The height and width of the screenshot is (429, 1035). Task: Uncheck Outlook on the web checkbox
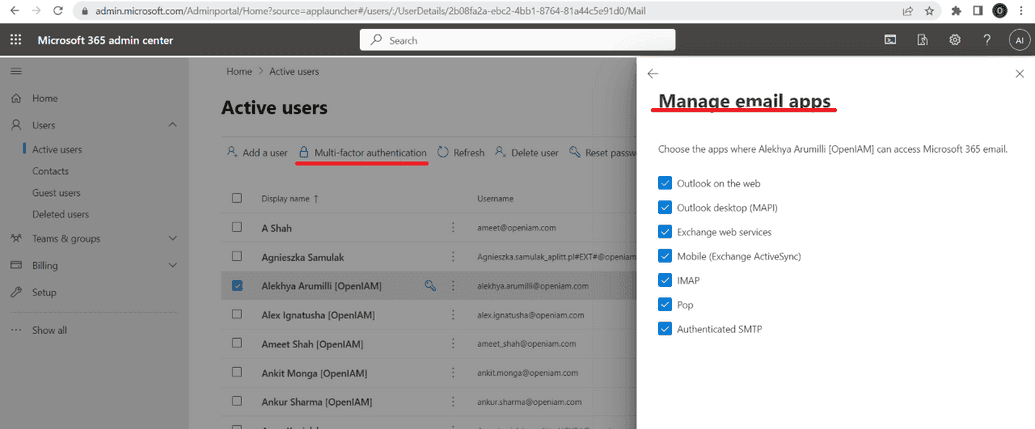pos(665,183)
